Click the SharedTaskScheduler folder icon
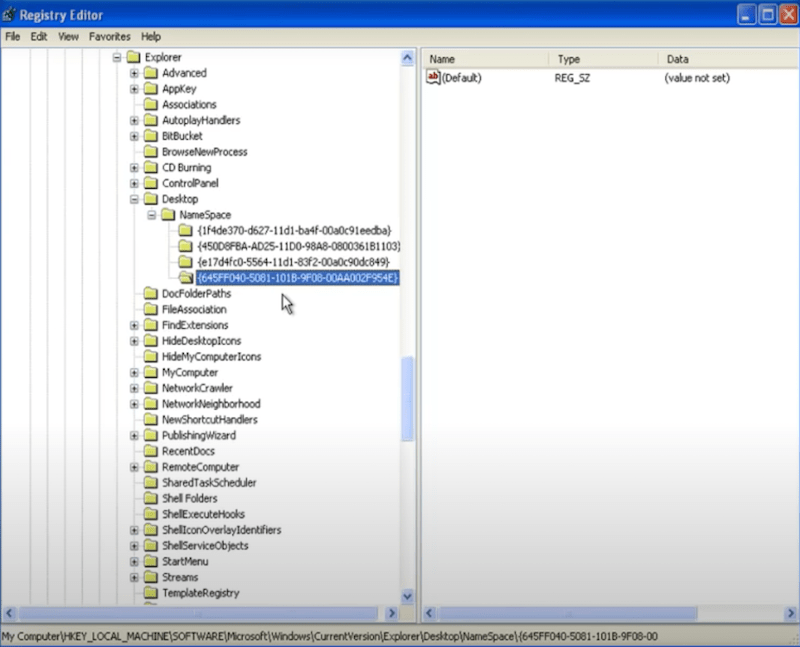800x647 pixels. point(151,483)
